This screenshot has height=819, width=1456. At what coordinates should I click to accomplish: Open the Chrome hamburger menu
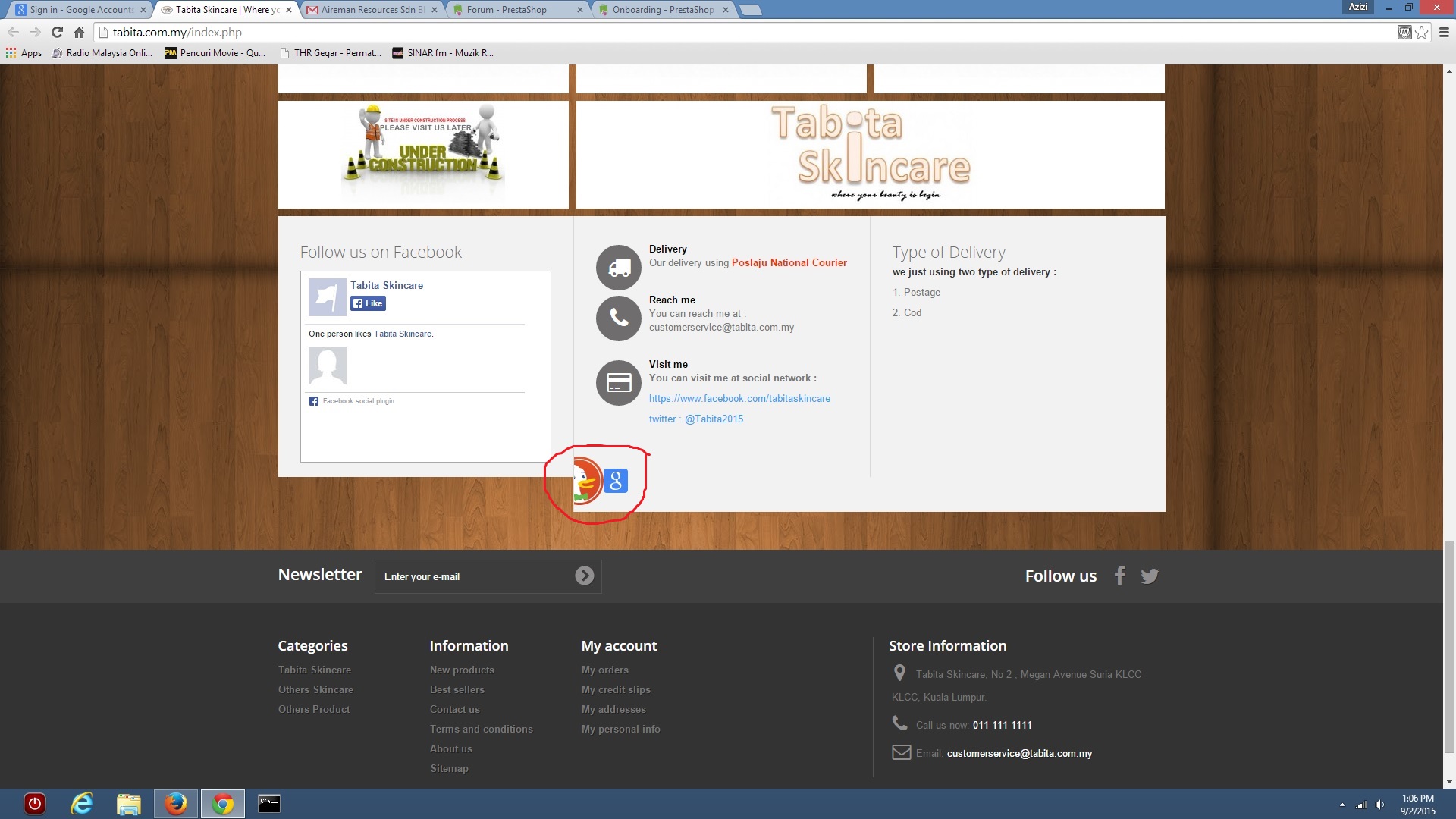tap(1444, 33)
